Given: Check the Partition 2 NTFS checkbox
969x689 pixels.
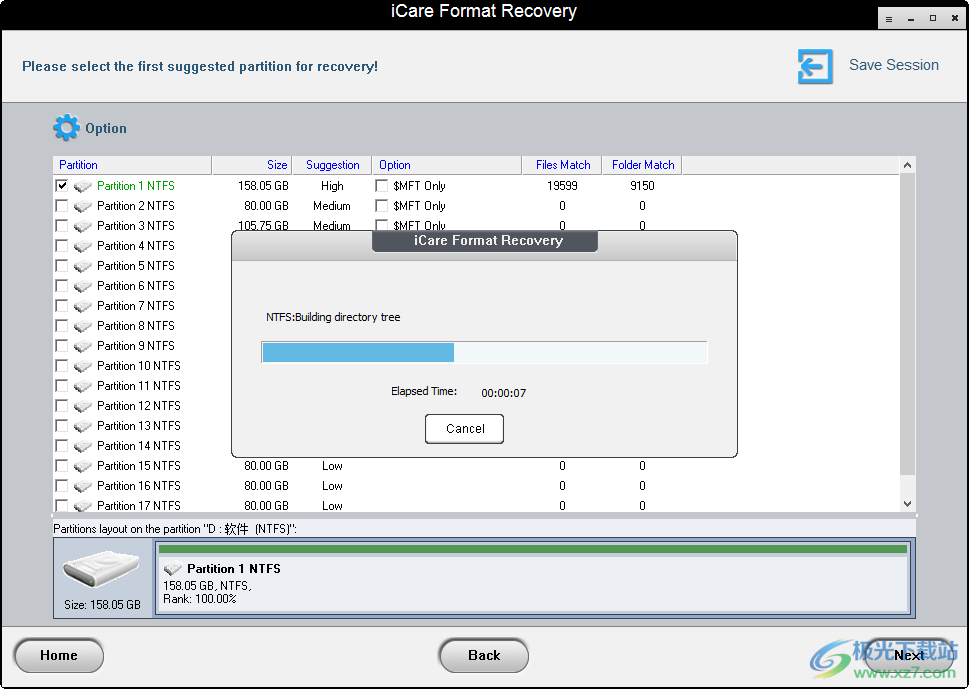Looking at the screenshot, I should tap(62, 205).
